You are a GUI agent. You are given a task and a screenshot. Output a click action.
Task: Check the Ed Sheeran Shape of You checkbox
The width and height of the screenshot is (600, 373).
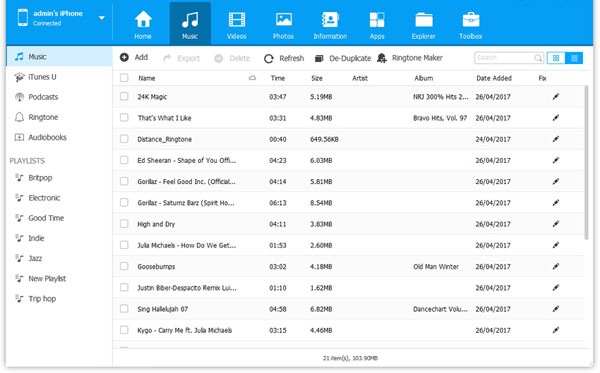(124, 160)
